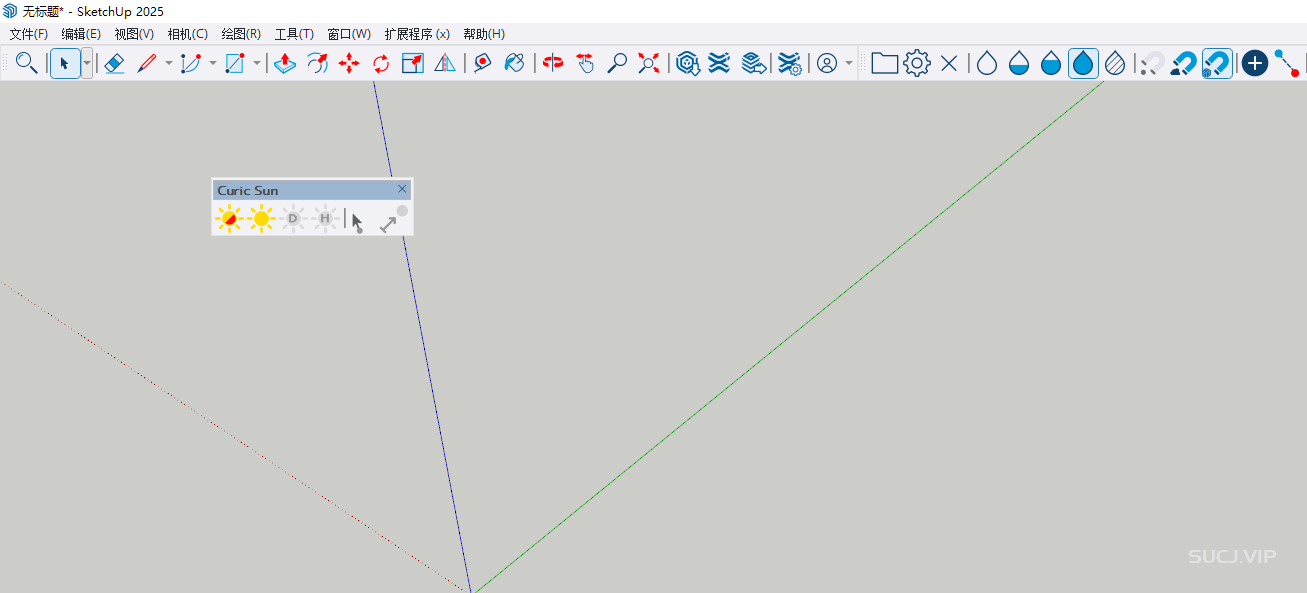Open the 3D Warehouse icon
Viewport: 1307px width, 593px height.
pyautogui.click(x=687, y=63)
